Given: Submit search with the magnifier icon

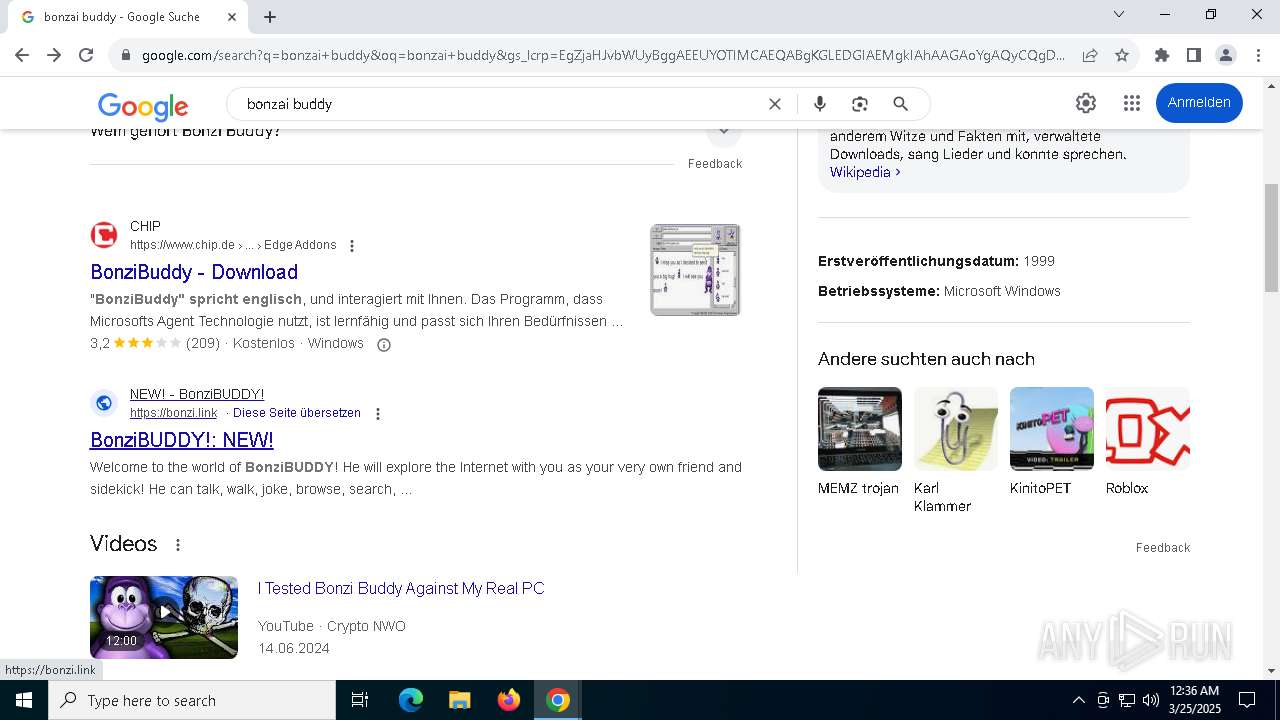Looking at the screenshot, I should click(x=900, y=104).
